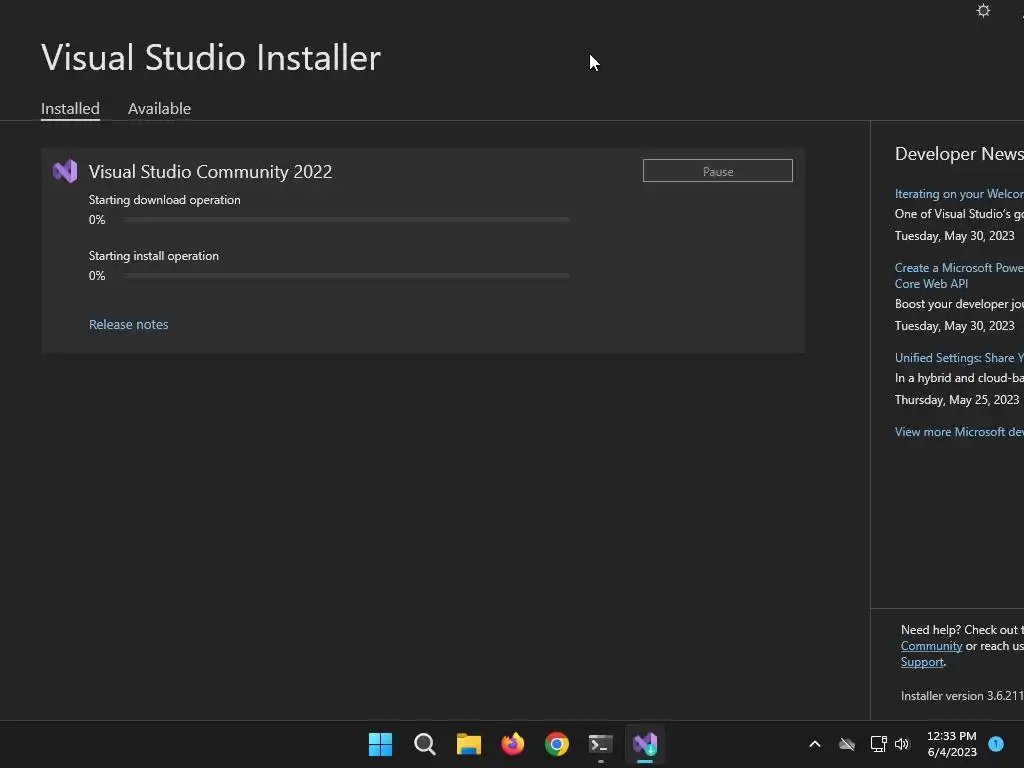Click 'Thursday, May 25, 2023' date text

[x=956, y=400]
